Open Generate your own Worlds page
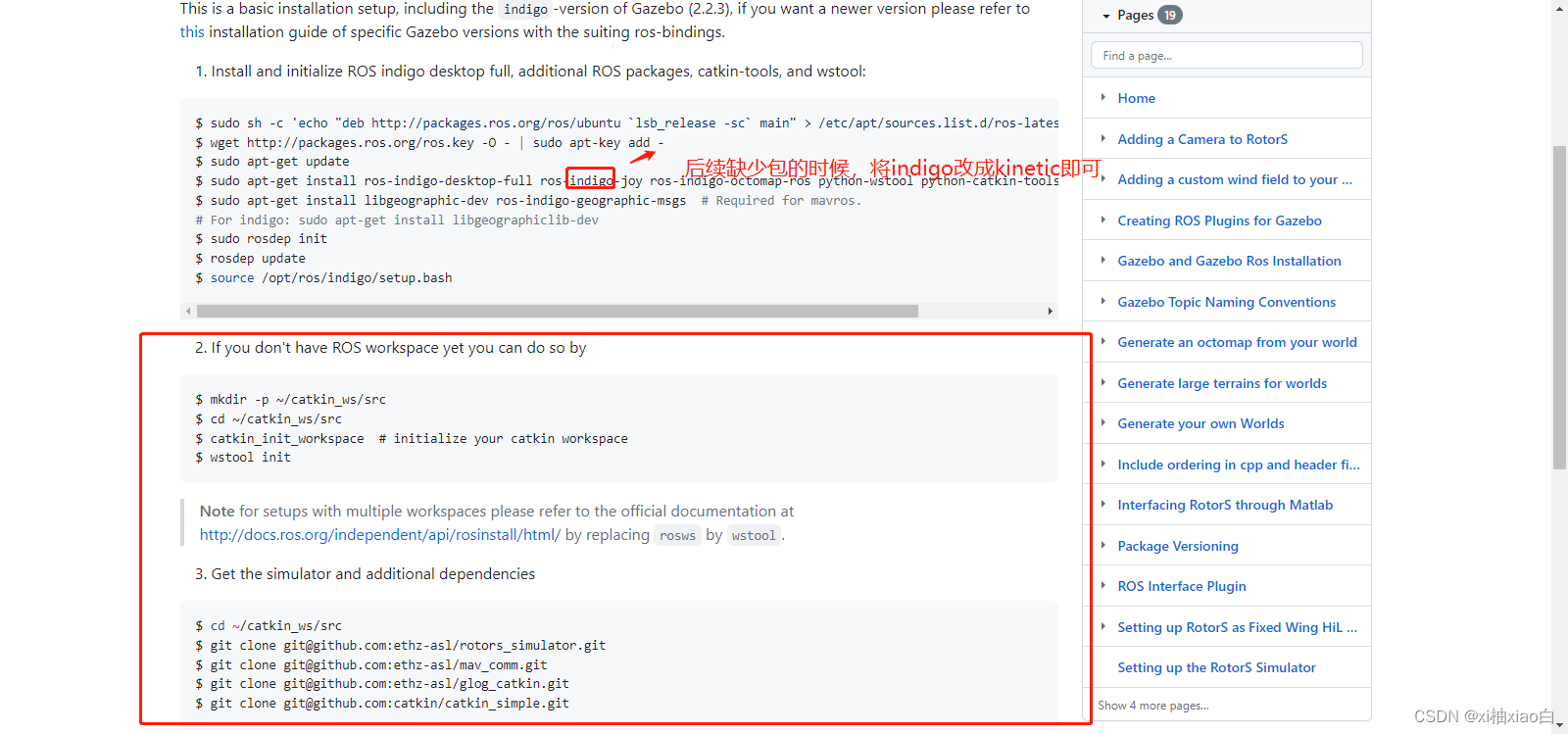 (x=1200, y=423)
